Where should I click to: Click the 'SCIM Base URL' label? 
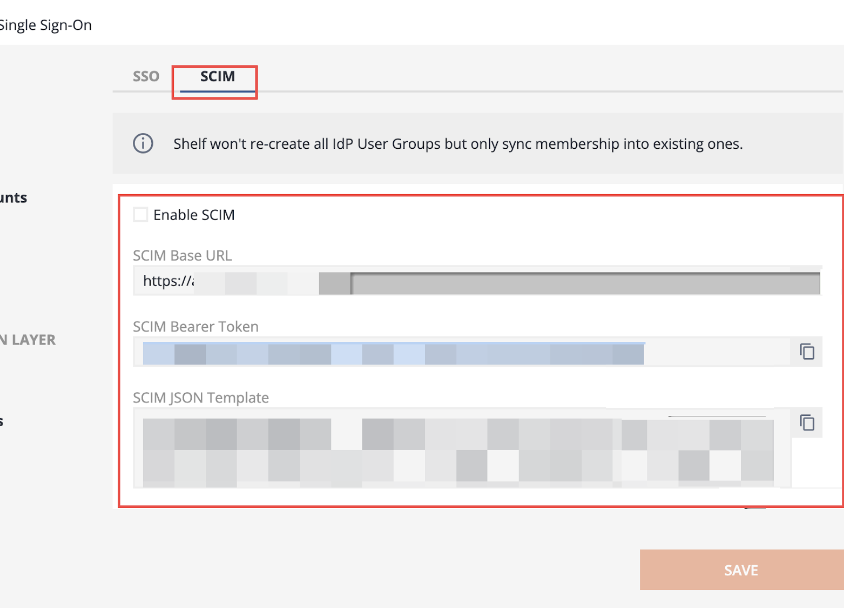(x=182, y=256)
